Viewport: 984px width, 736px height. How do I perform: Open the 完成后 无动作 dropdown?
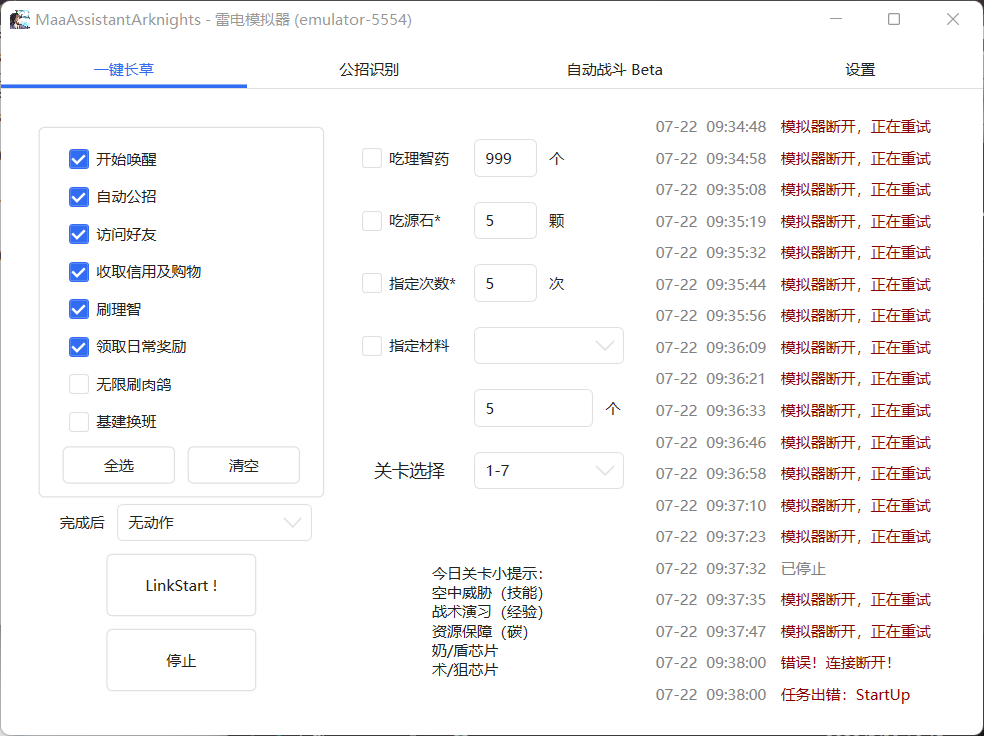point(215,523)
